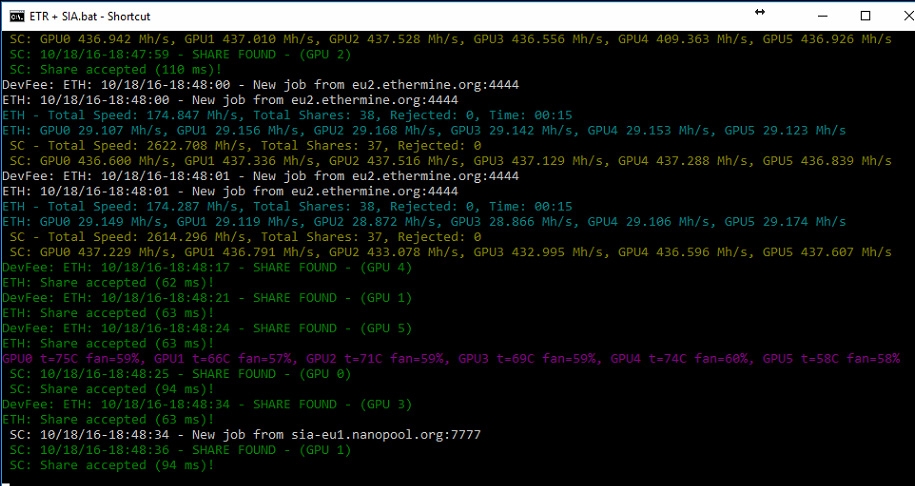
Task: Click the SC line starting 'GPU0 437.229 Mh/s'
Action: point(450,252)
